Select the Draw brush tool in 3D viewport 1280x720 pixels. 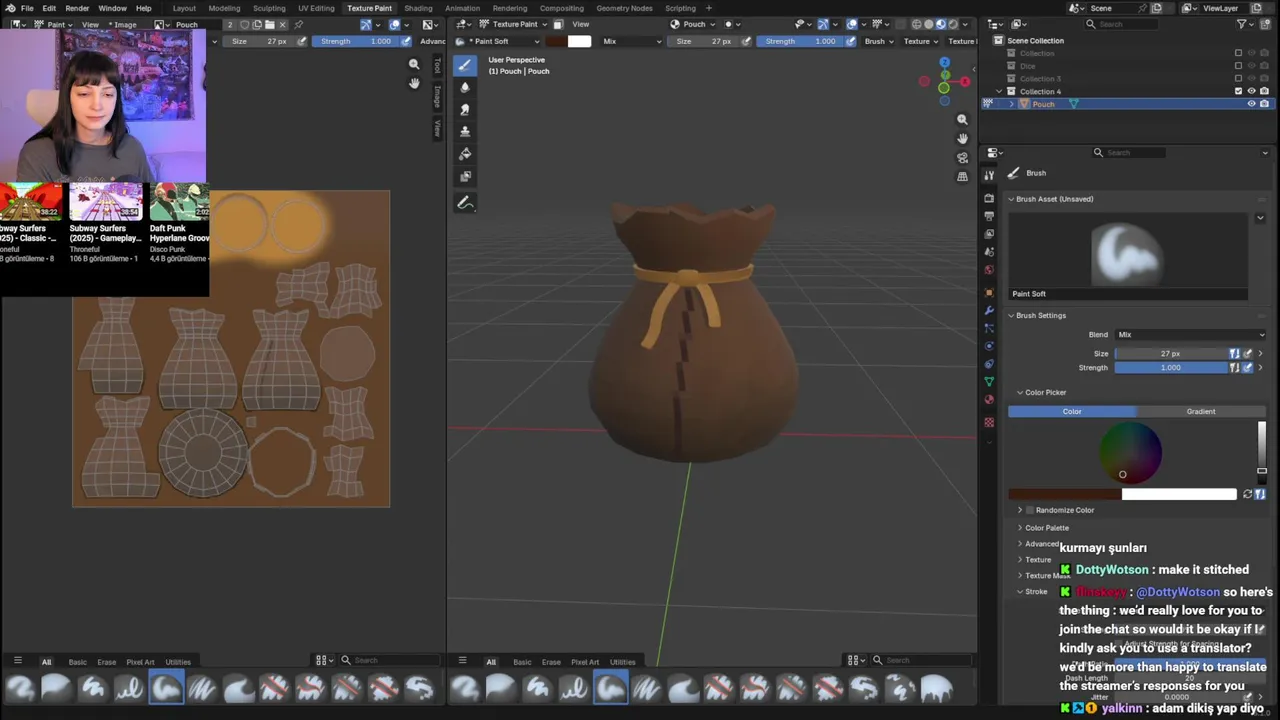465,66
